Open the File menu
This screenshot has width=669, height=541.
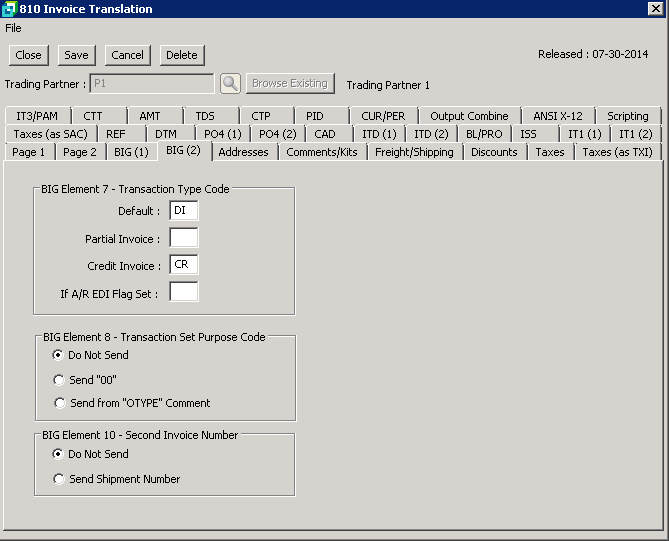[13, 28]
